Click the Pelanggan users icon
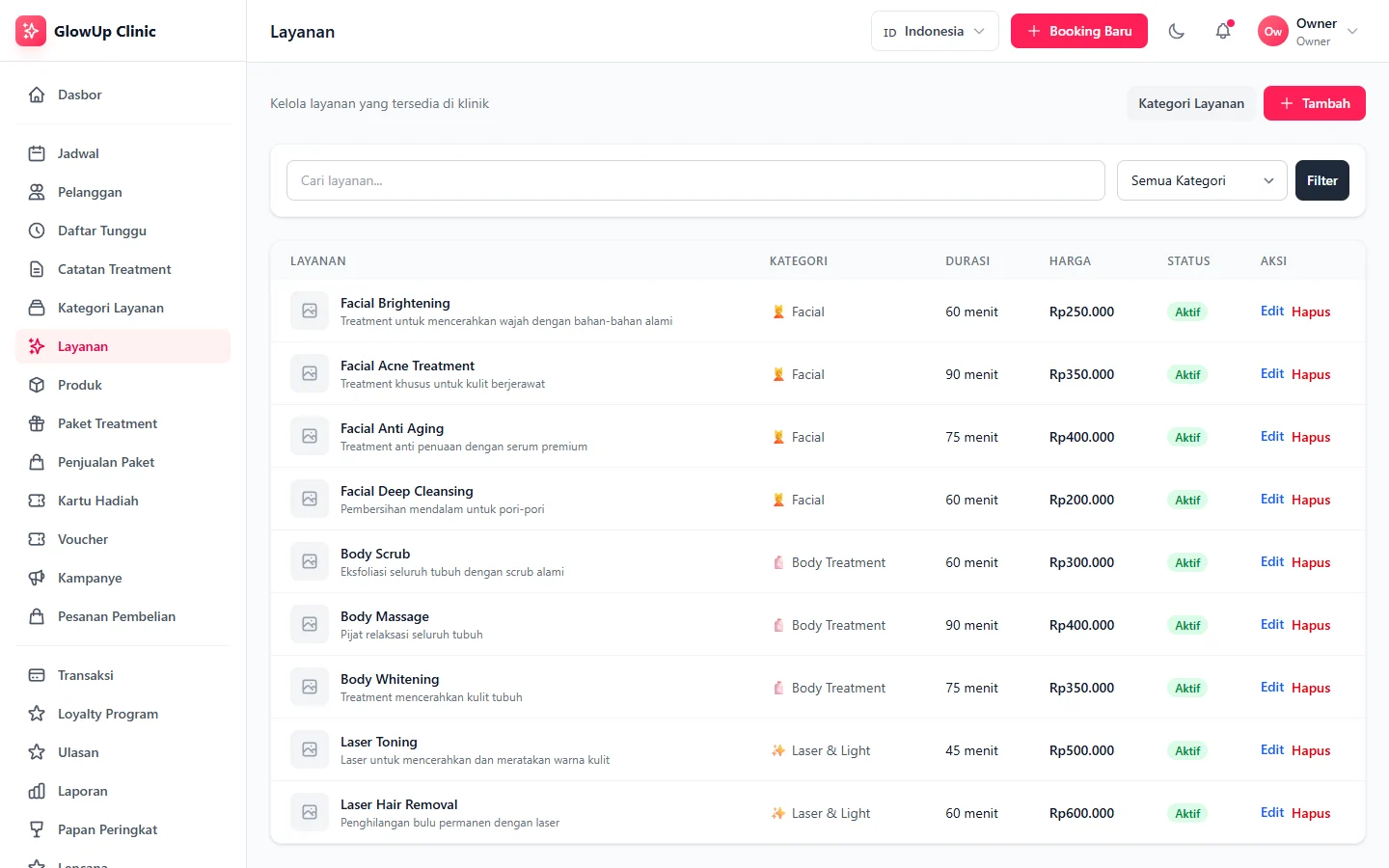Screen dimensions: 1389x868 (x=37, y=192)
